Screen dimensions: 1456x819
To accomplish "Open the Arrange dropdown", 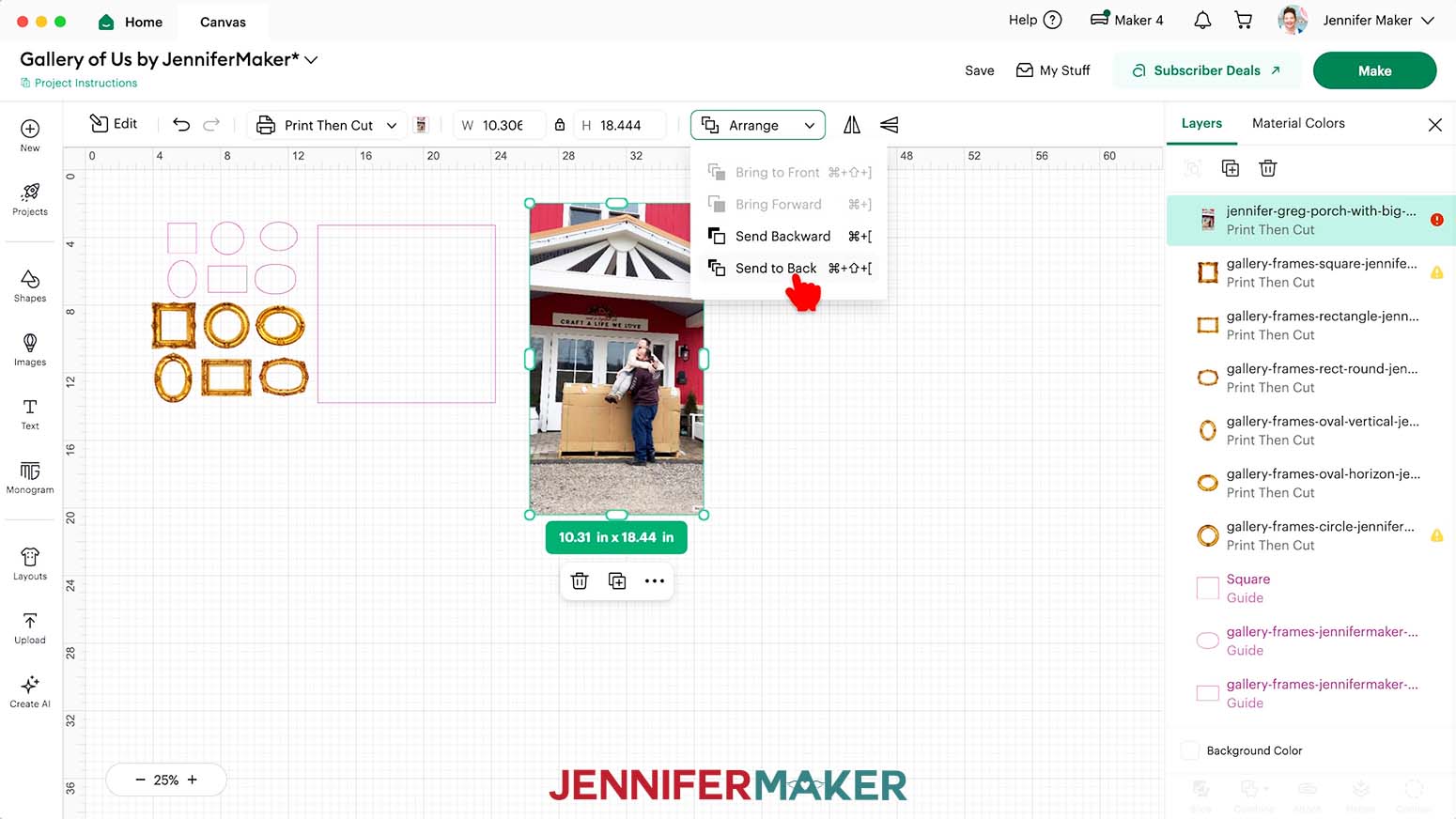I will [x=758, y=125].
